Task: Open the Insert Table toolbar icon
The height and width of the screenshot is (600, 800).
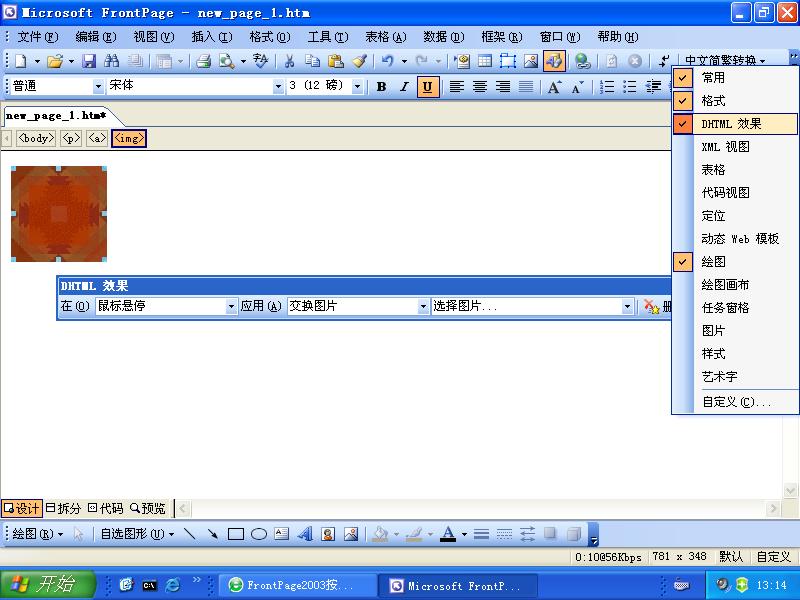Action: 484,62
